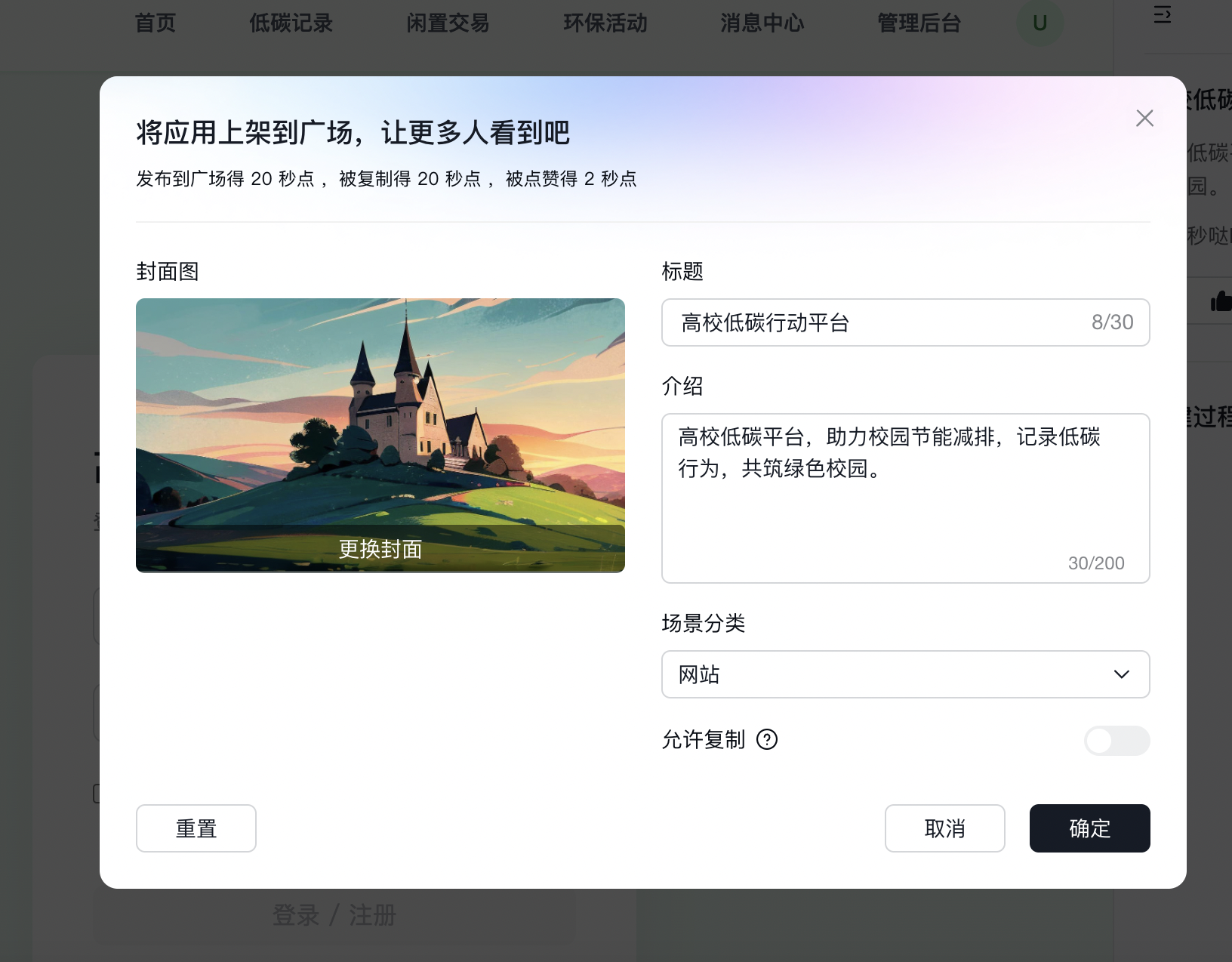Viewport: 1232px width, 962px height.
Task: Cancel the dialog with 取消
Action: pos(944,828)
